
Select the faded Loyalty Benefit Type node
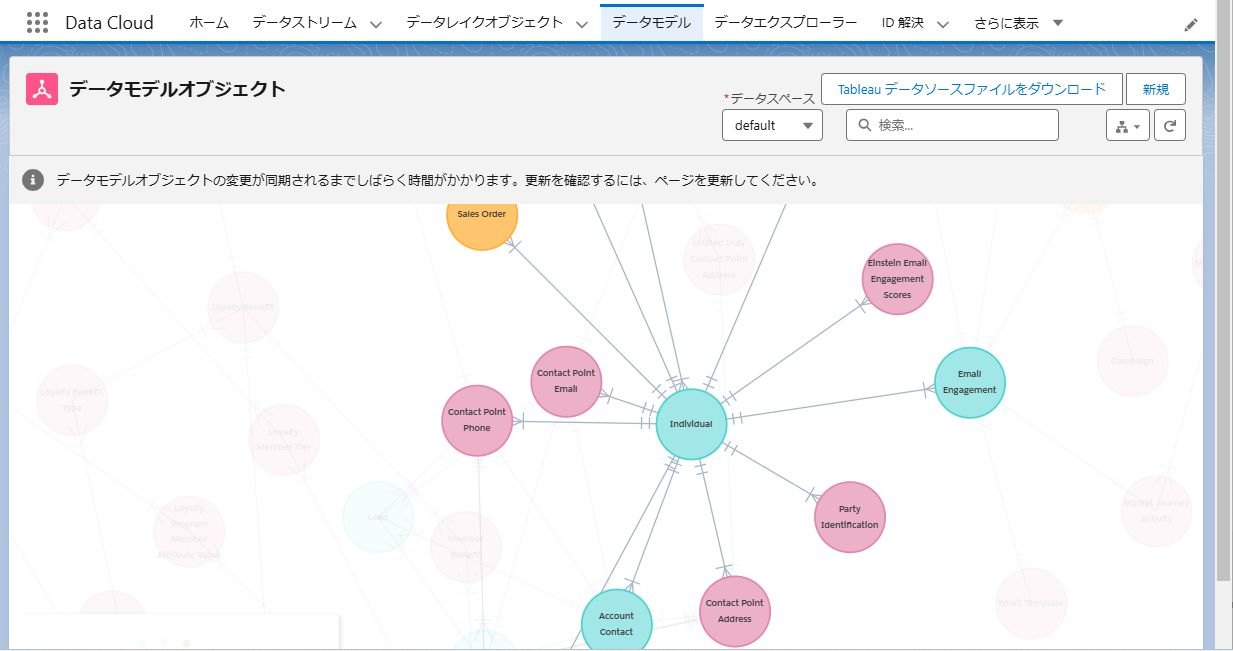point(71,400)
